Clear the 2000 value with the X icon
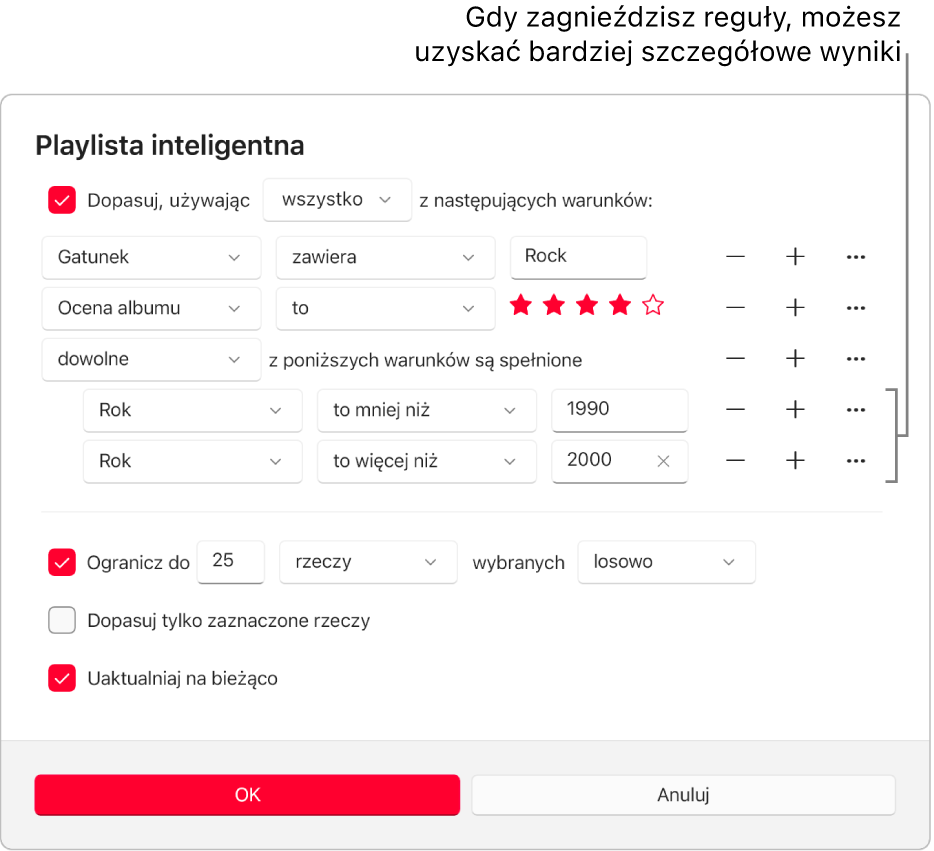 pos(663,461)
